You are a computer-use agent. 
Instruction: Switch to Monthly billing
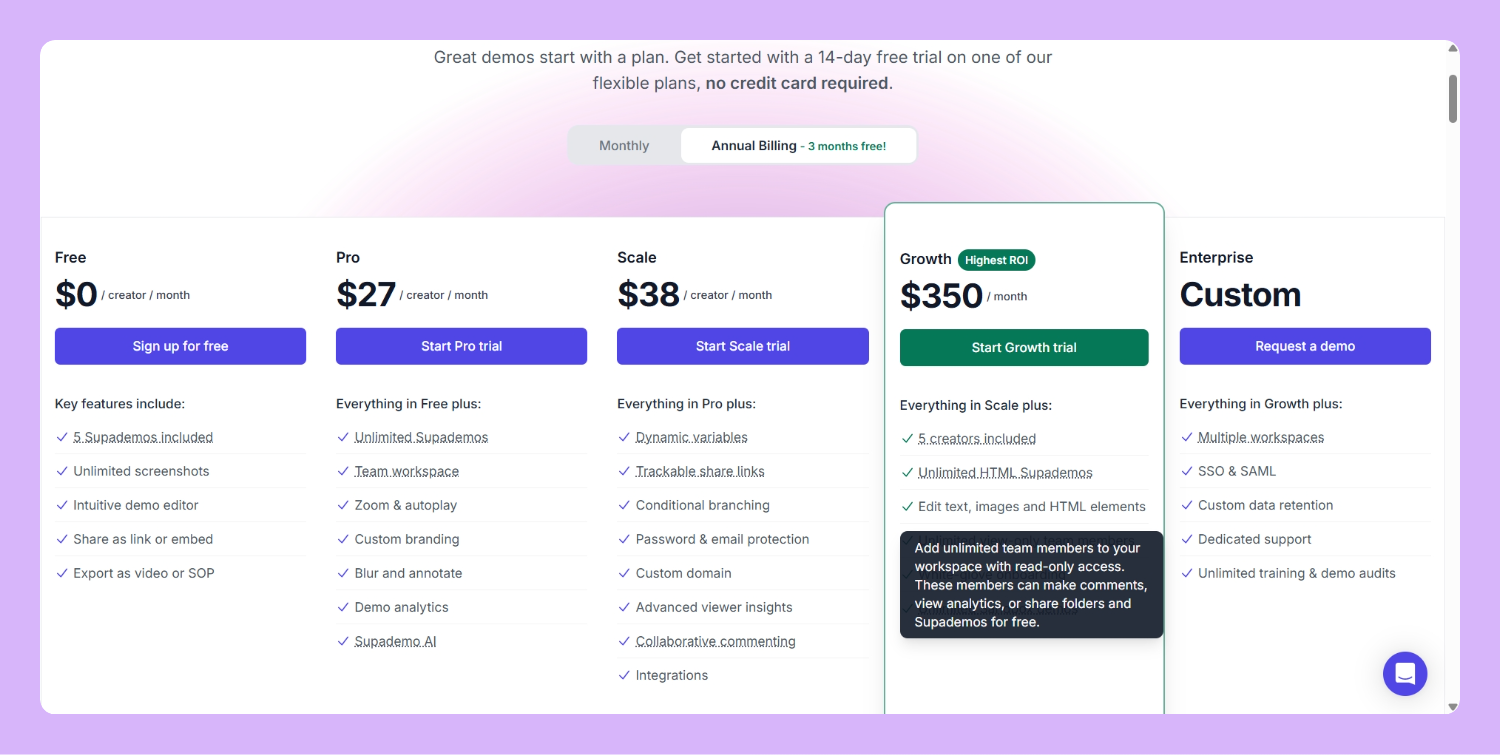[624, 146]
